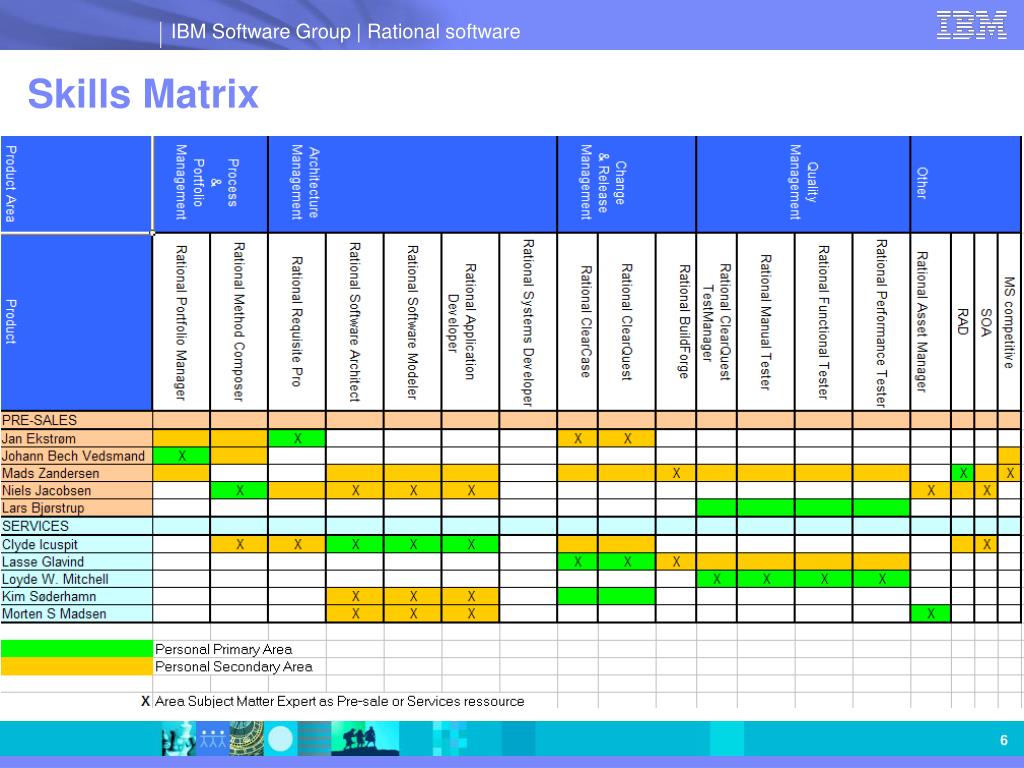The height and width of the screenshot is (768, 1024).
Task: Select the Rational Performance Tester column header
Action: pos(881,322)
